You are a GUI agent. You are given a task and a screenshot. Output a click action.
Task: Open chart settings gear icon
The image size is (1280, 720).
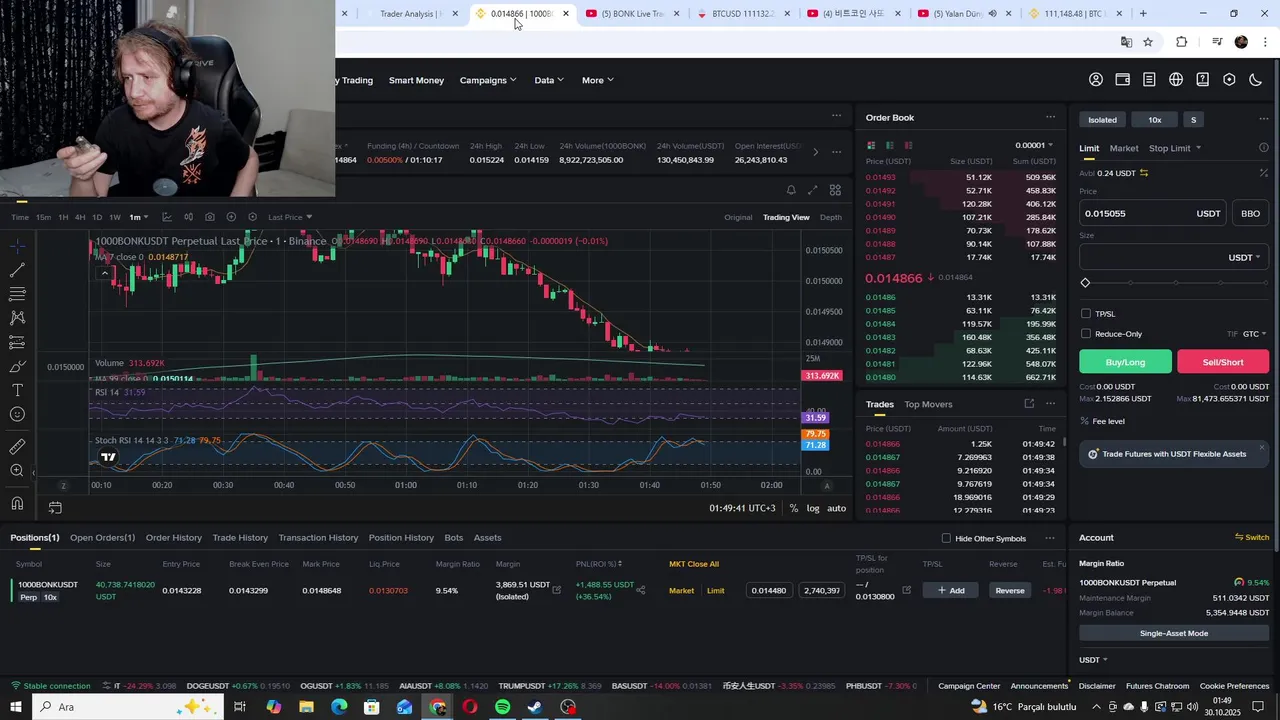tap(252, 217)
